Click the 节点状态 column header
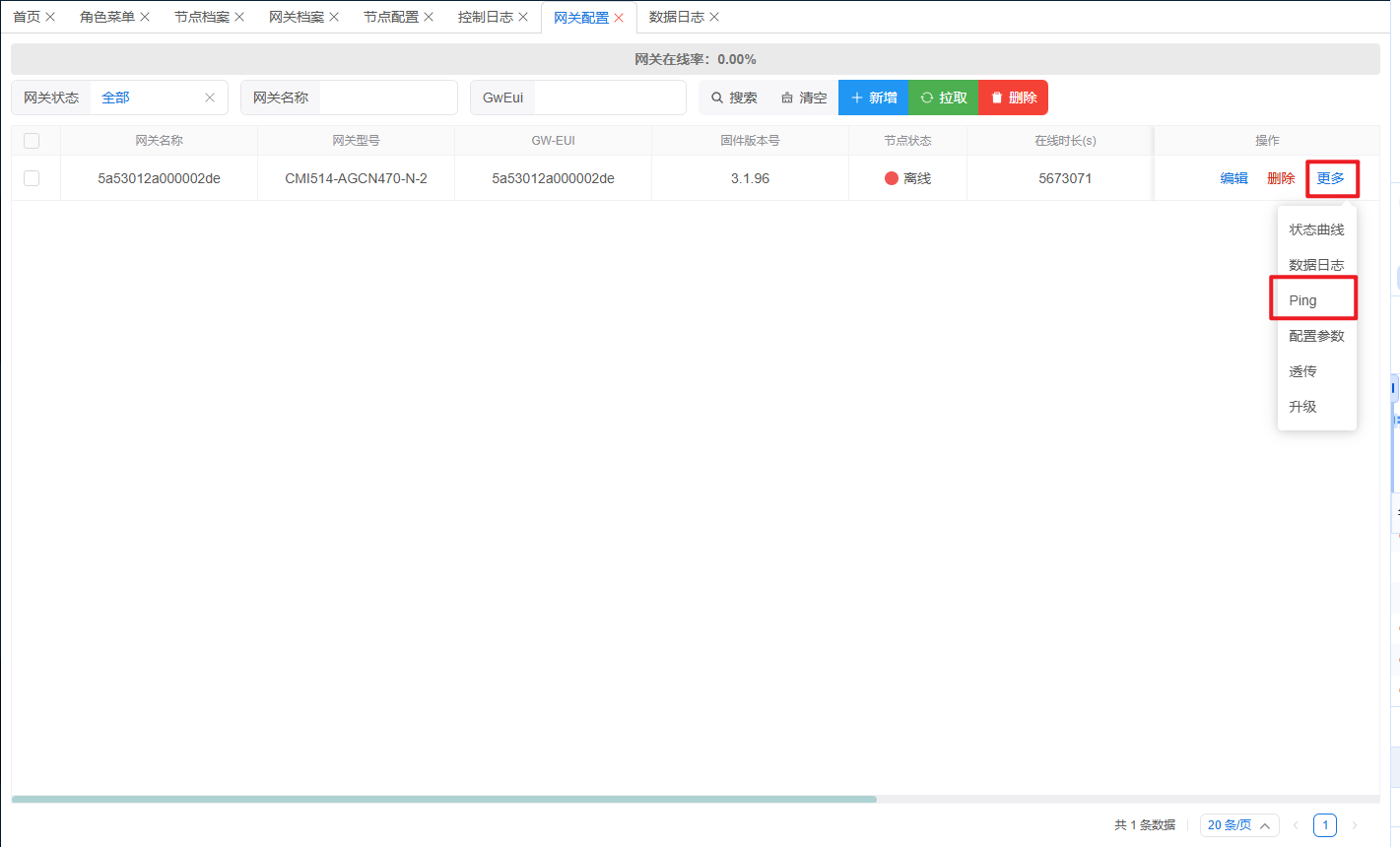 click(x=908, y=141)
